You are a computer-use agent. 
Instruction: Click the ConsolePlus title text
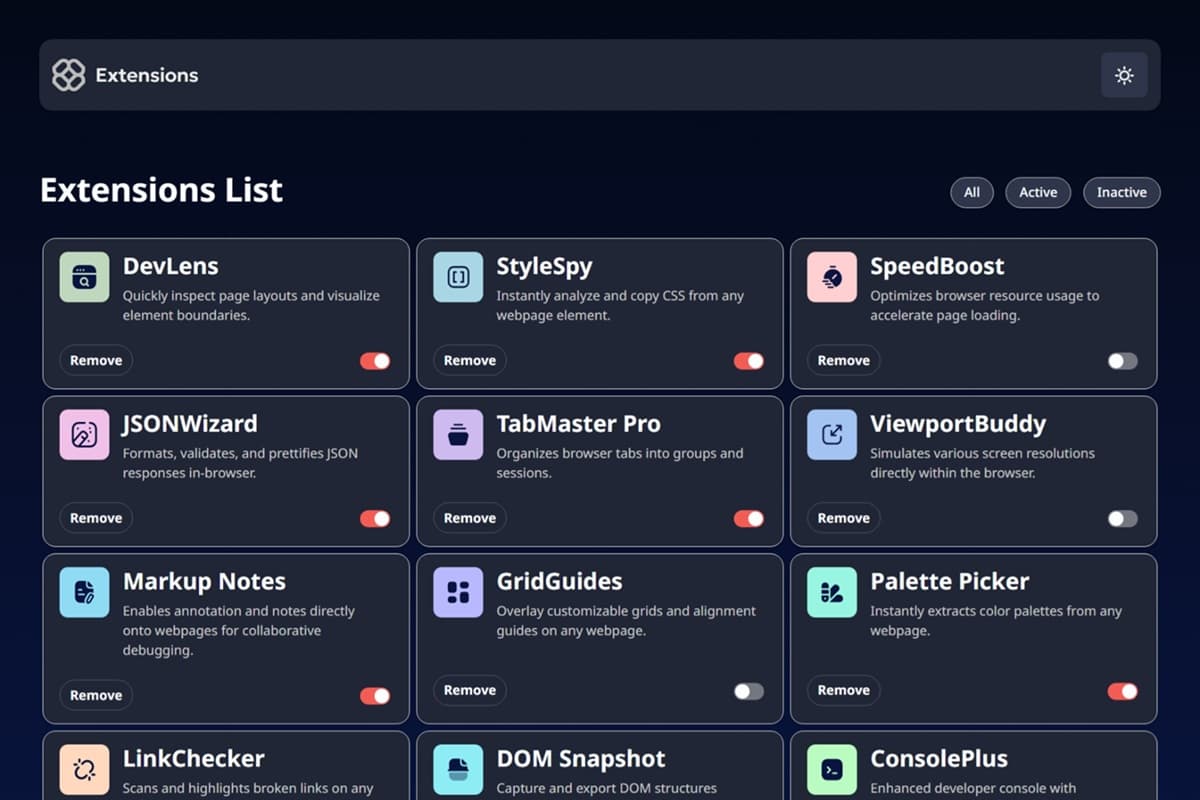tap(939, 759)
